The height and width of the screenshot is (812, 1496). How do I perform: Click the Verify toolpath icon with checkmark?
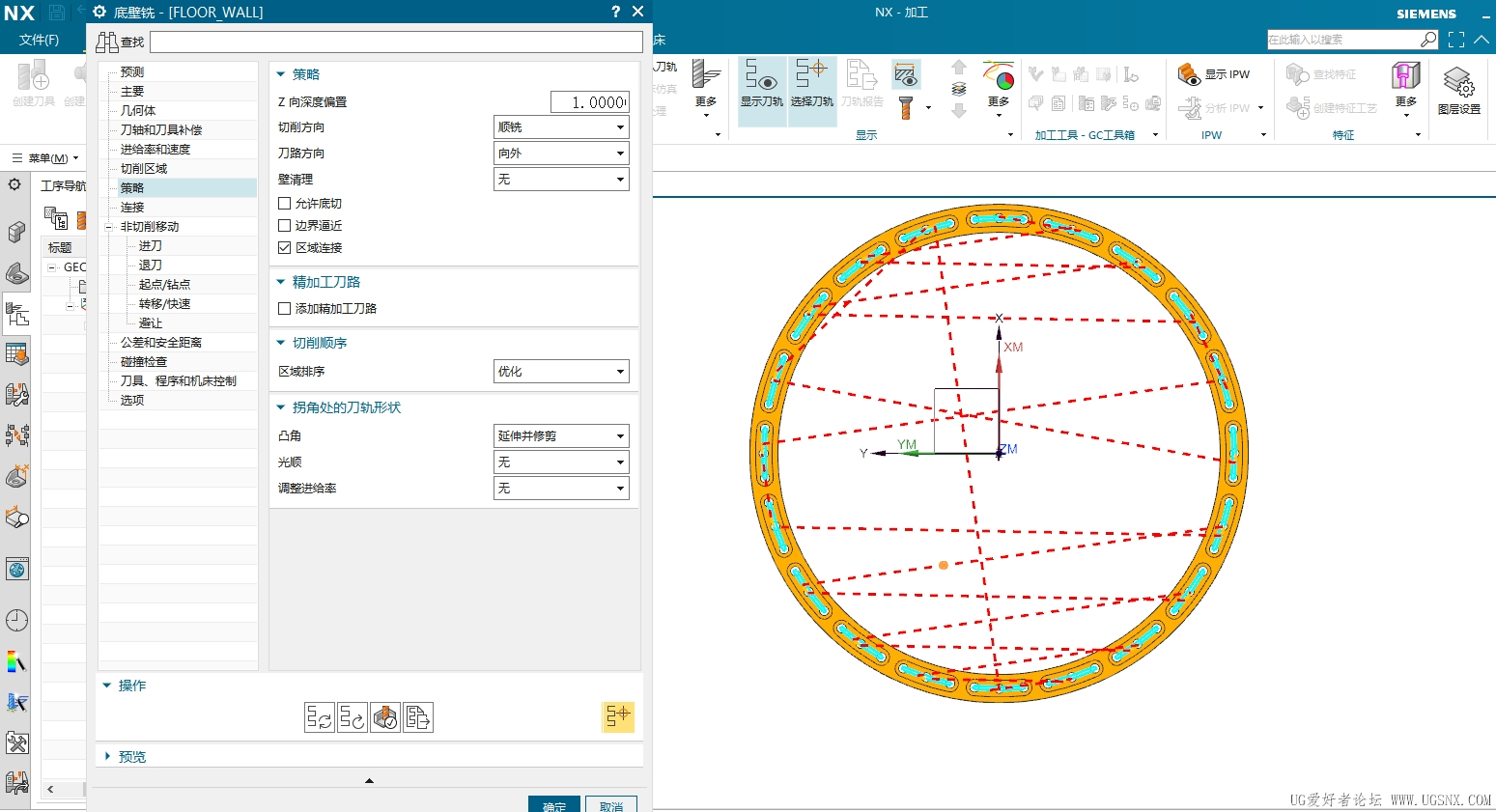385,717
